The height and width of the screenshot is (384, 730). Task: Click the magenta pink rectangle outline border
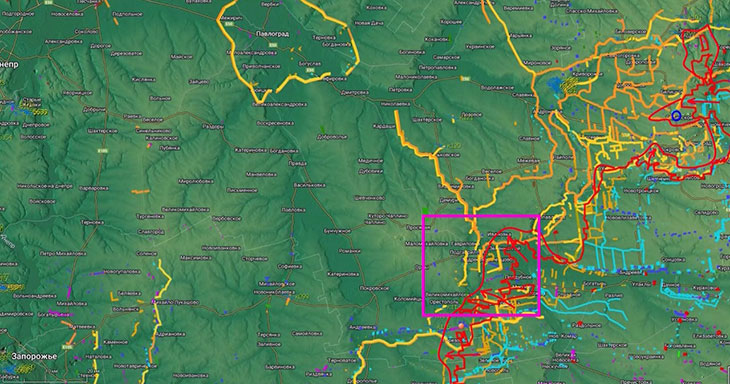[481, 216]
